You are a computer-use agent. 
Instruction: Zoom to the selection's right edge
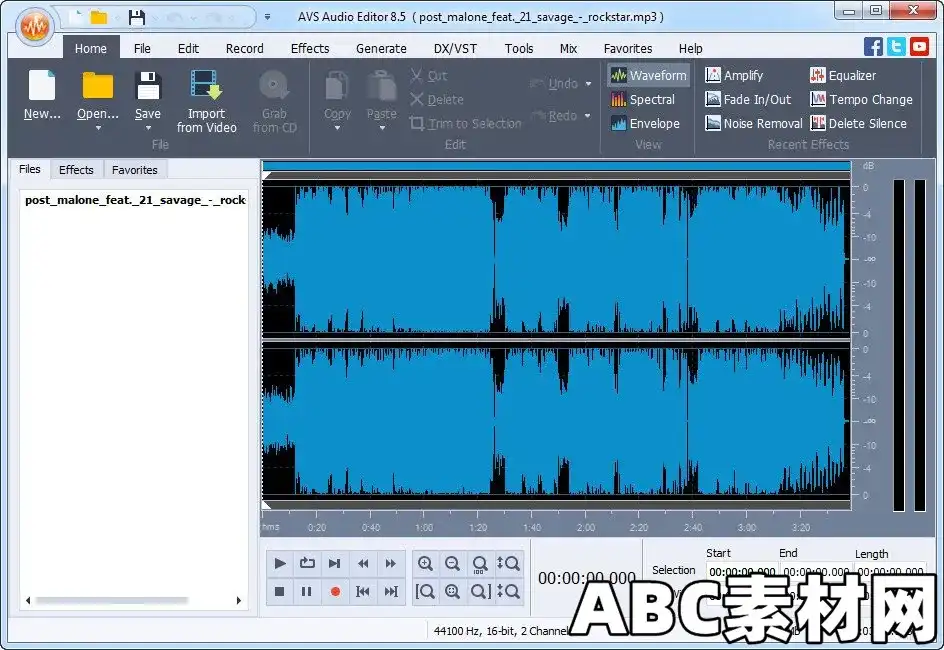point(480,592)
